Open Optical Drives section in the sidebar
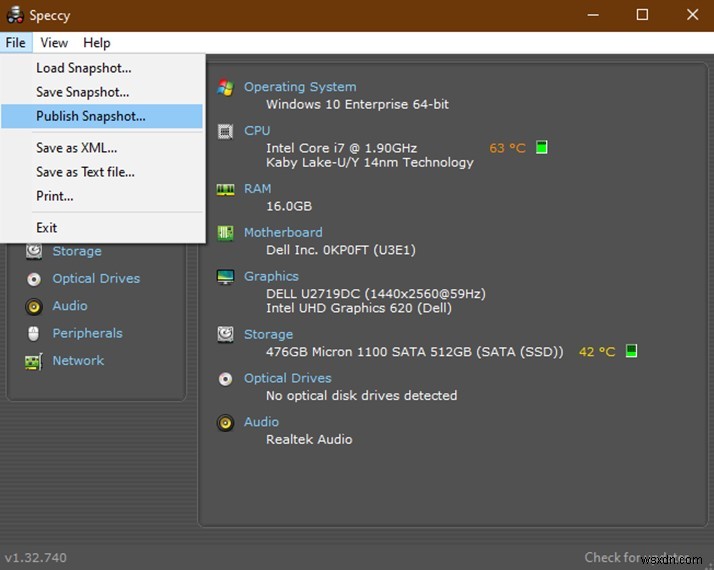The height and width of the screenshot is (570, 714). (x=96, y=278)
